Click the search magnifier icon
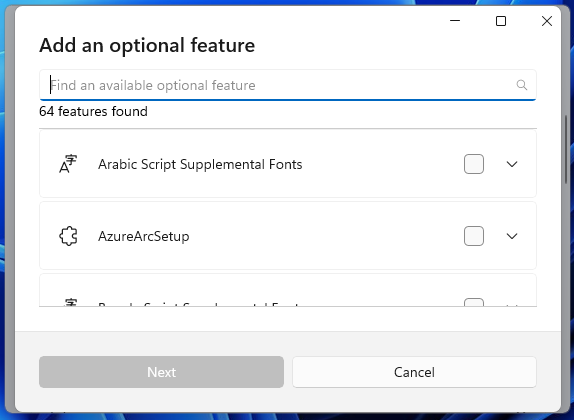The height and width of the screenshot is (420, 574). (x=522, y=85)
